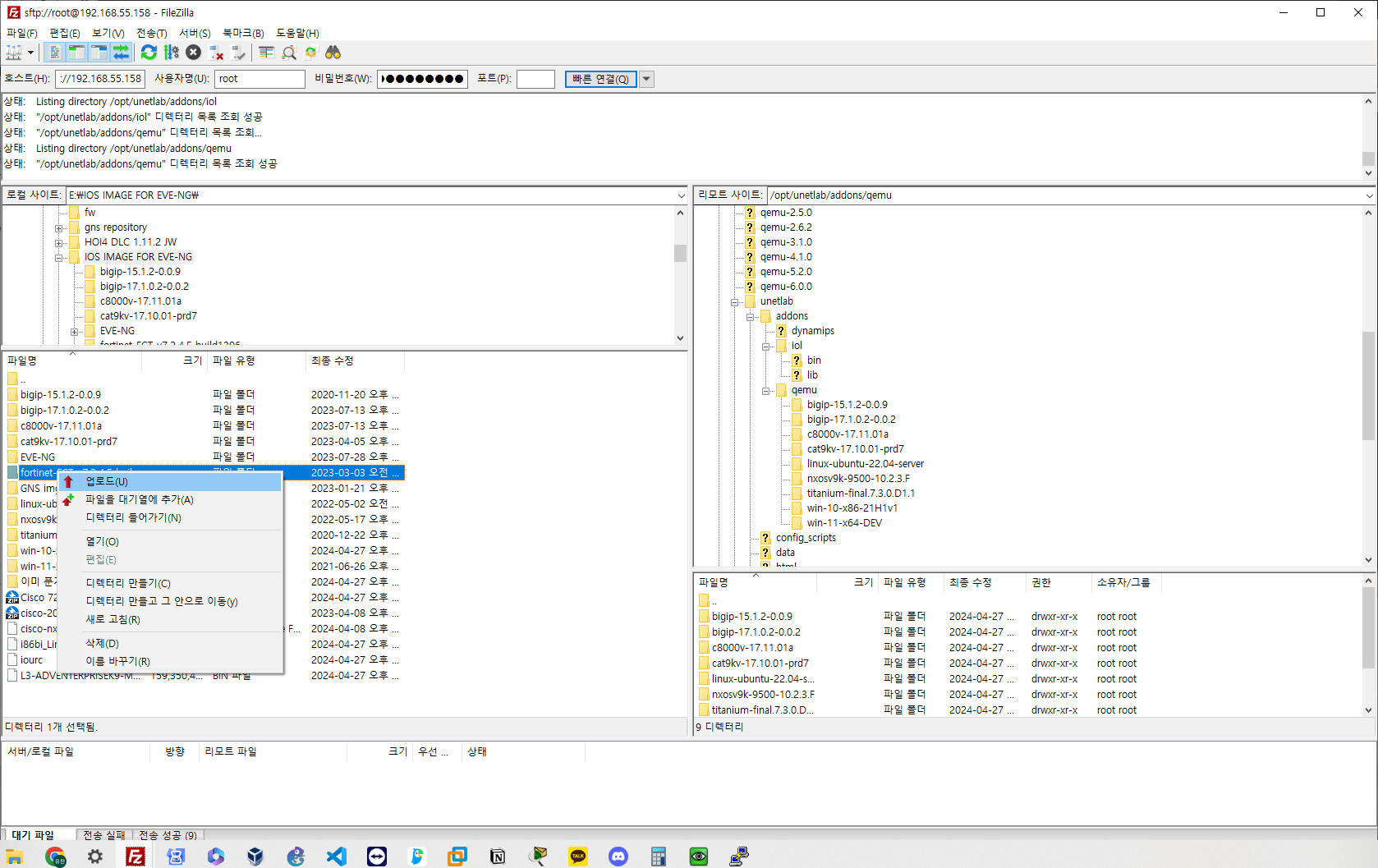The width and height of the screenshot is (1378, 868).
Task: Open the 편집(E) menu
Action: (65, 33)
